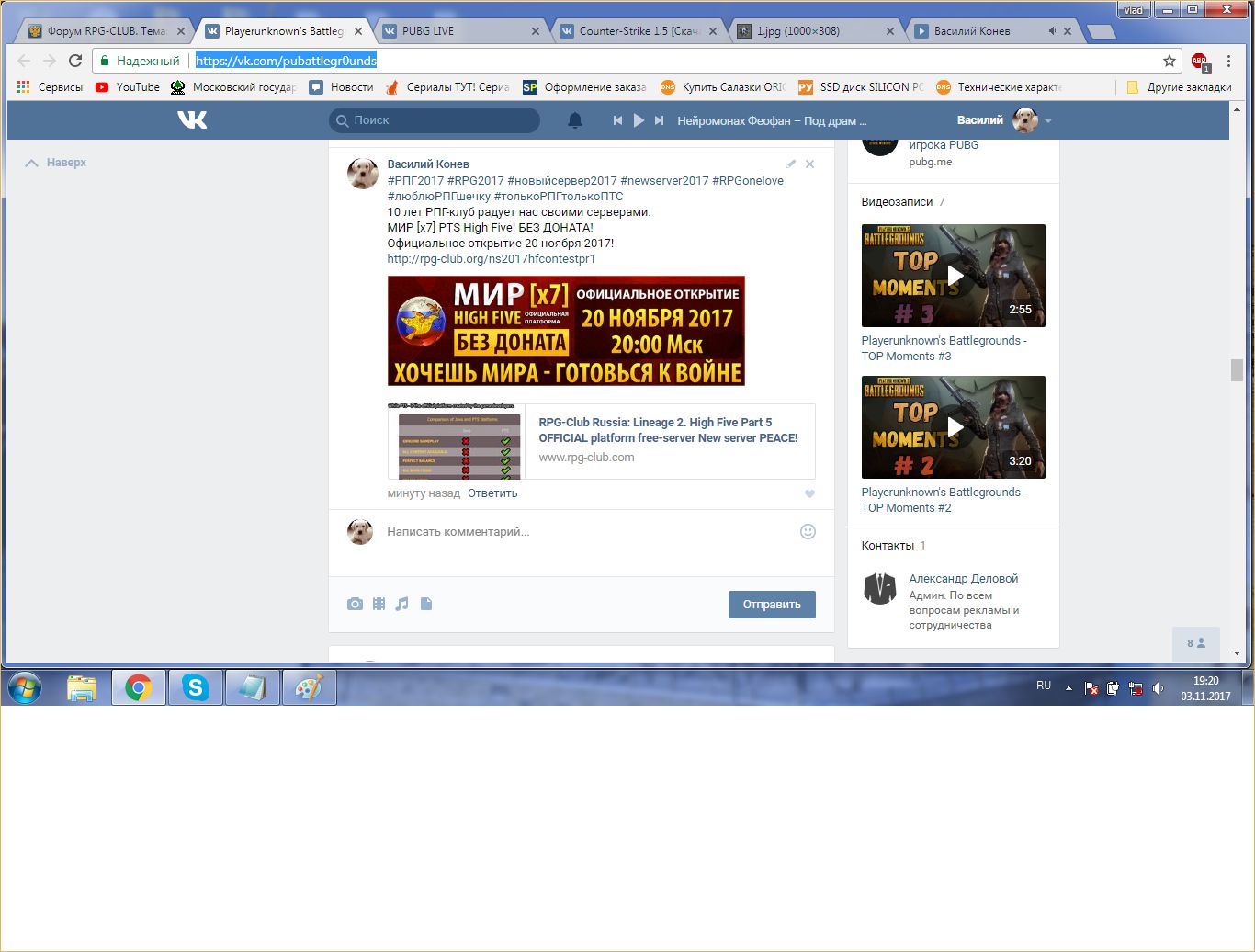Open the rpg-club.org/ns2017hfcontestpr1 link
The width and height of the screenshot is (1255, 952).
tap(492, 259)
